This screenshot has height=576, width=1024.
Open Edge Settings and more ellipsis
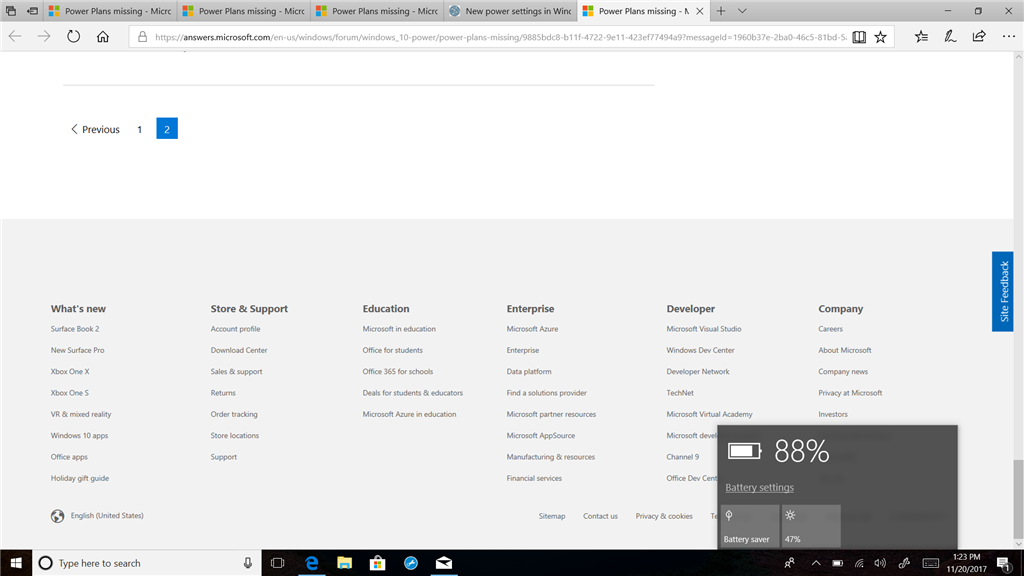click(1008, 37)
